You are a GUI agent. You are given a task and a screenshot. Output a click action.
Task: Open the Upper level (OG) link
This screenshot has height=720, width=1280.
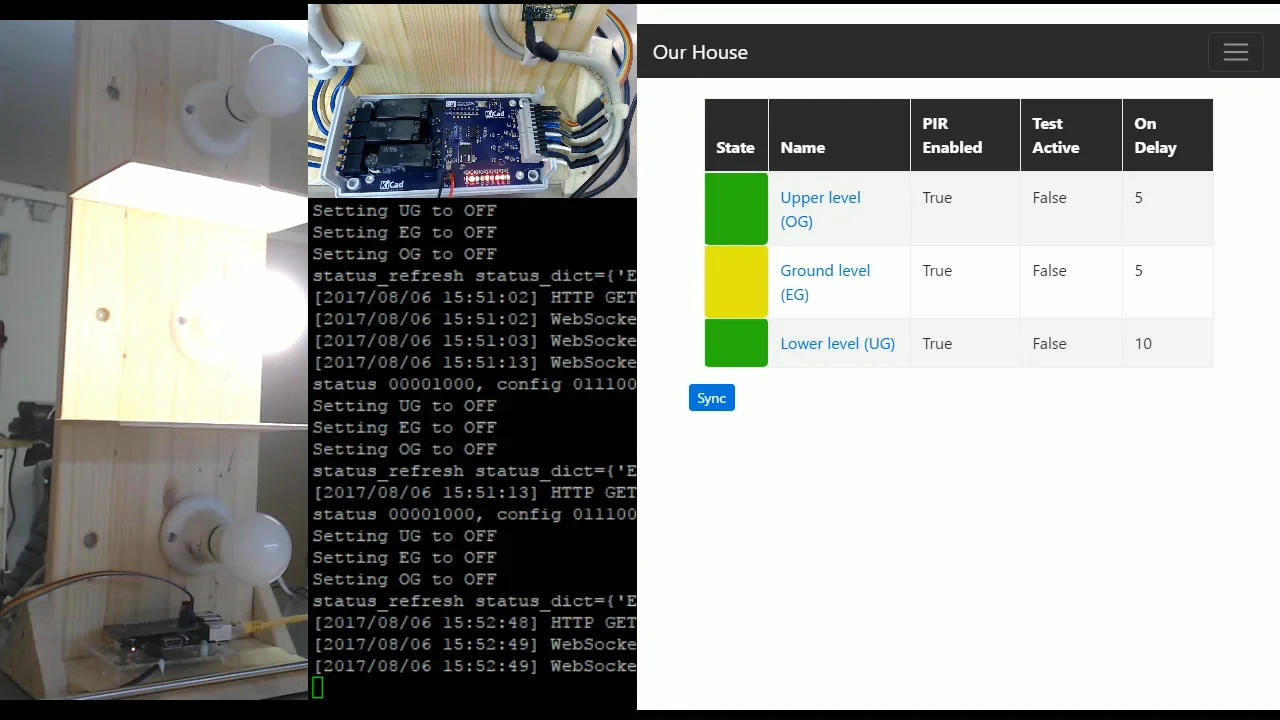pyautogui.click(x=820, y=209)
